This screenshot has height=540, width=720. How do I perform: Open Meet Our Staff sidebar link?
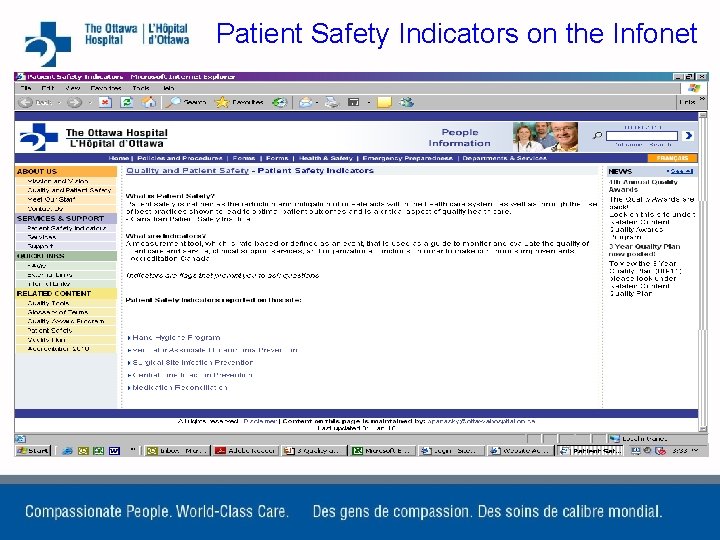(x=51, y=199)
